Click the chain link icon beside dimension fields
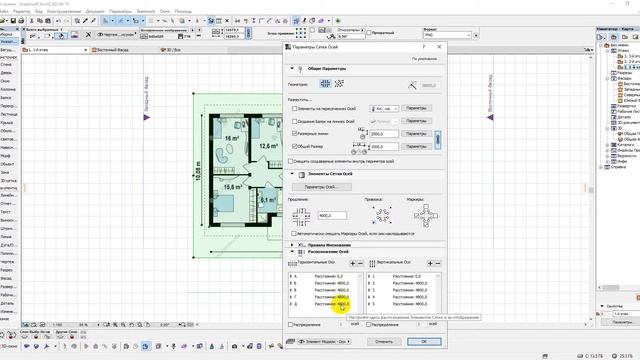The height and width of the screenshot is (360, 640). (x=438, y=140)
